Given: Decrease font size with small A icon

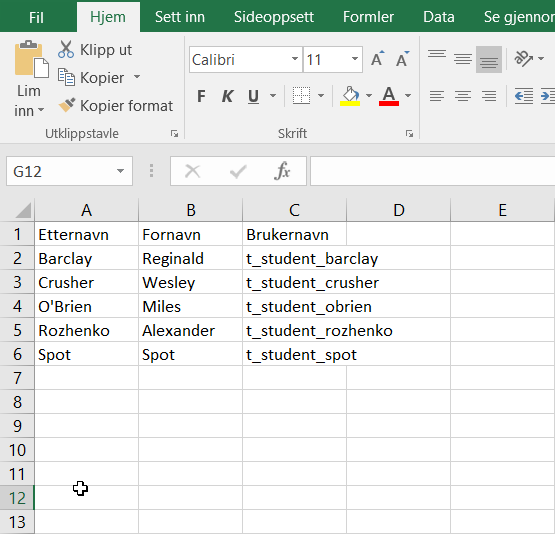Looking at the screenshot, I should [x=402, y=59].
